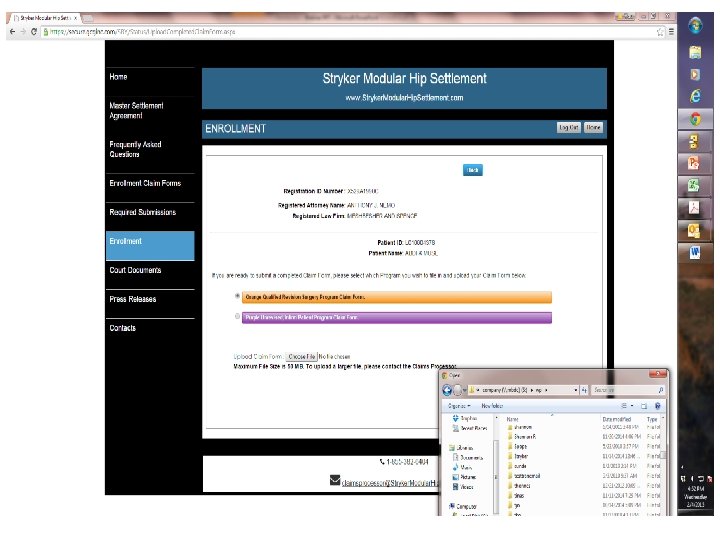
Task: Sort by Name column header
Action: 512,419
